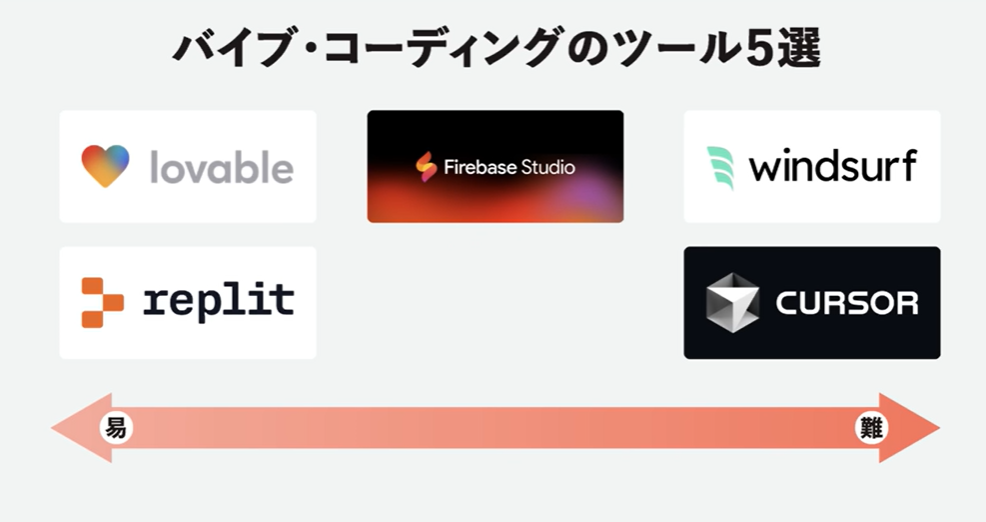This screenshot has height=522, width=986.
Task: Click the middle of the difficulty gradient bar
Action: pos(496,428)
